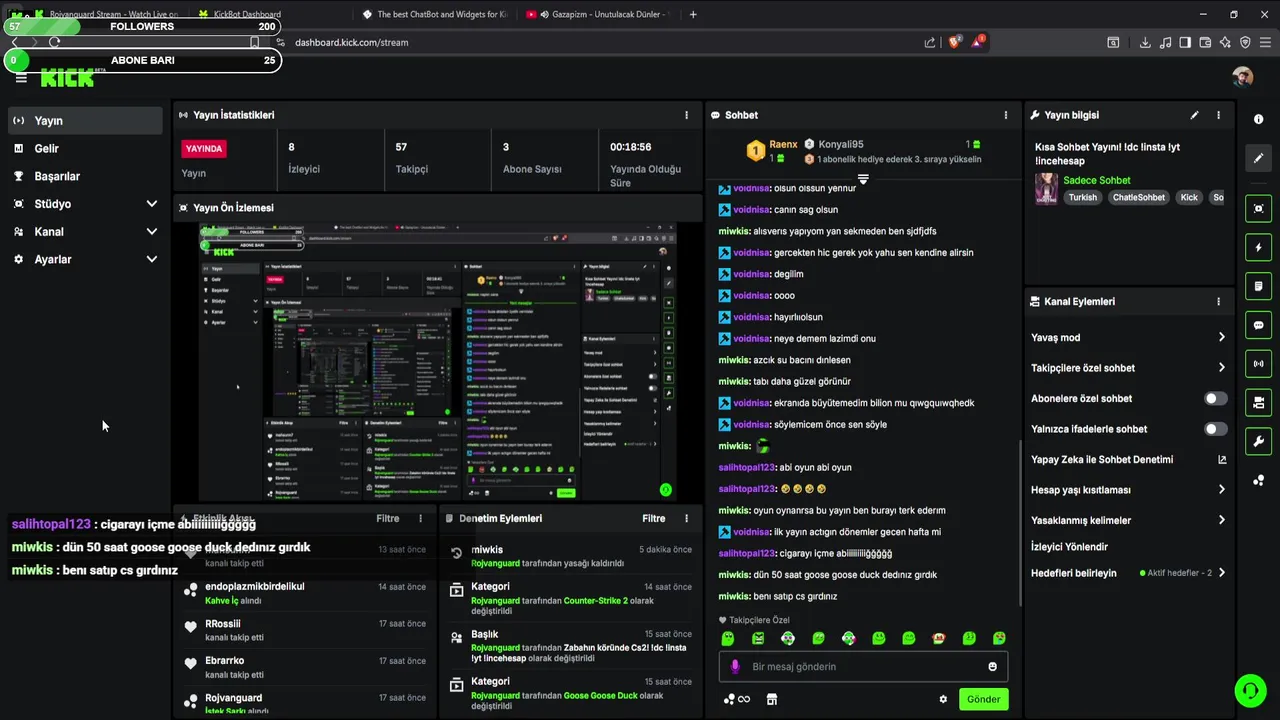Screen dimensions: 1280x720
Task: Open Yayın page in the left sidebar
Action: [84, 120]
